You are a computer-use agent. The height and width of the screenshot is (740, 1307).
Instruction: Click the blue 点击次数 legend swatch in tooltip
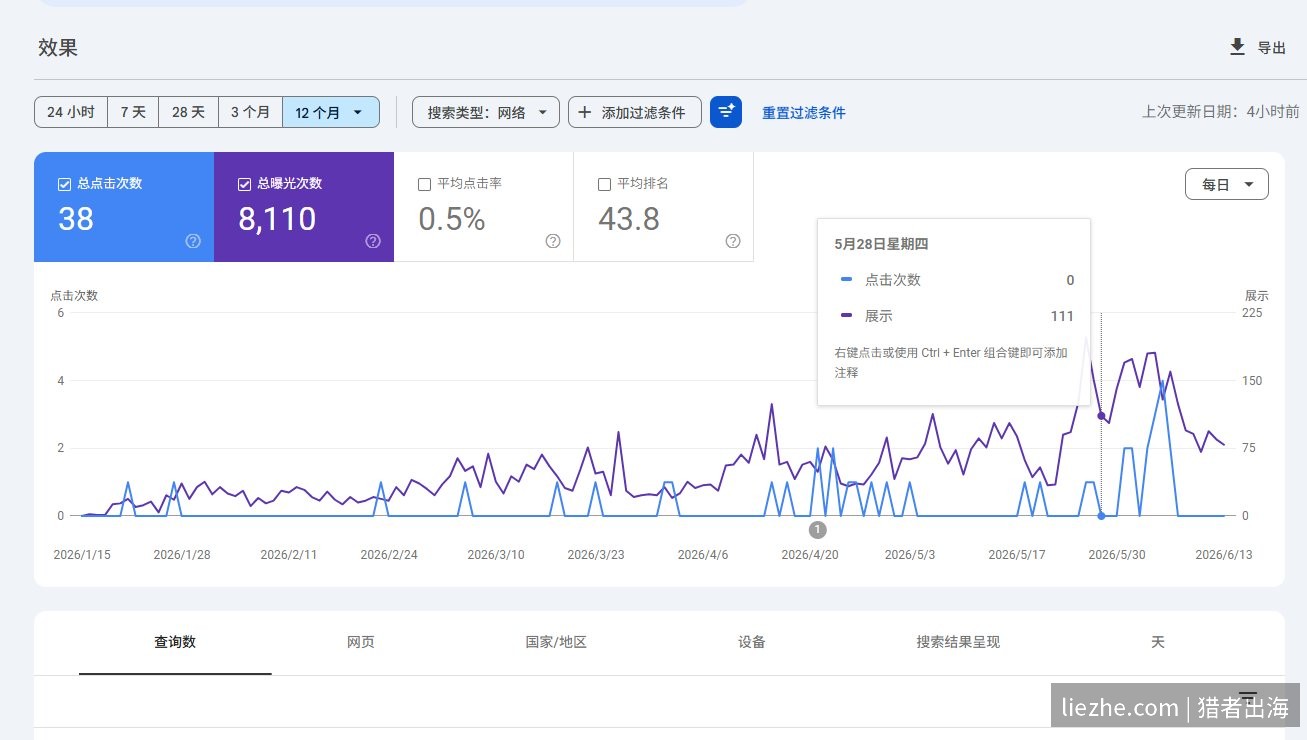[x=847, y=280]
